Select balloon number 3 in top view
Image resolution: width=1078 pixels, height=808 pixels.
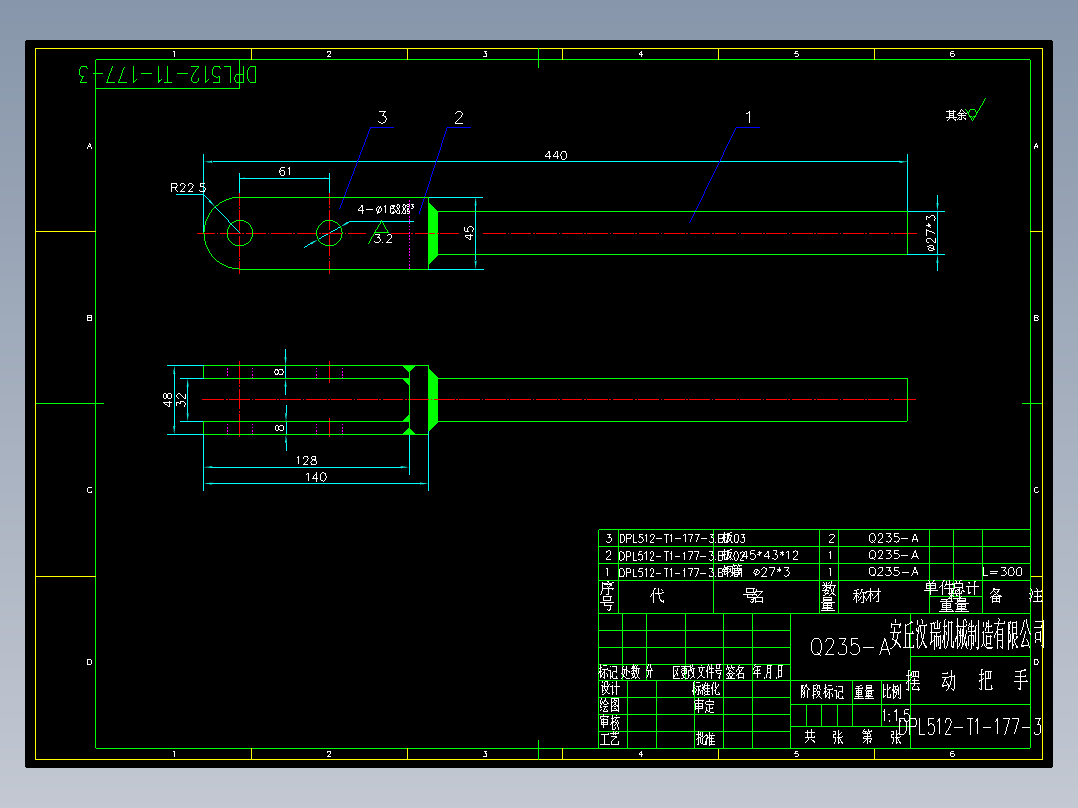[382, 118]
